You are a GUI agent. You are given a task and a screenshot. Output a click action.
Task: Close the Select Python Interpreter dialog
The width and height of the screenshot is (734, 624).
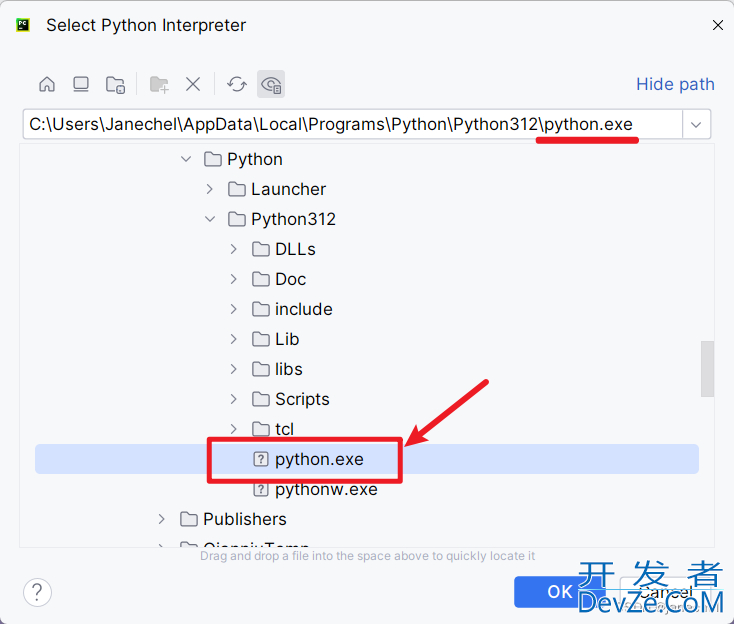point(718,25)
